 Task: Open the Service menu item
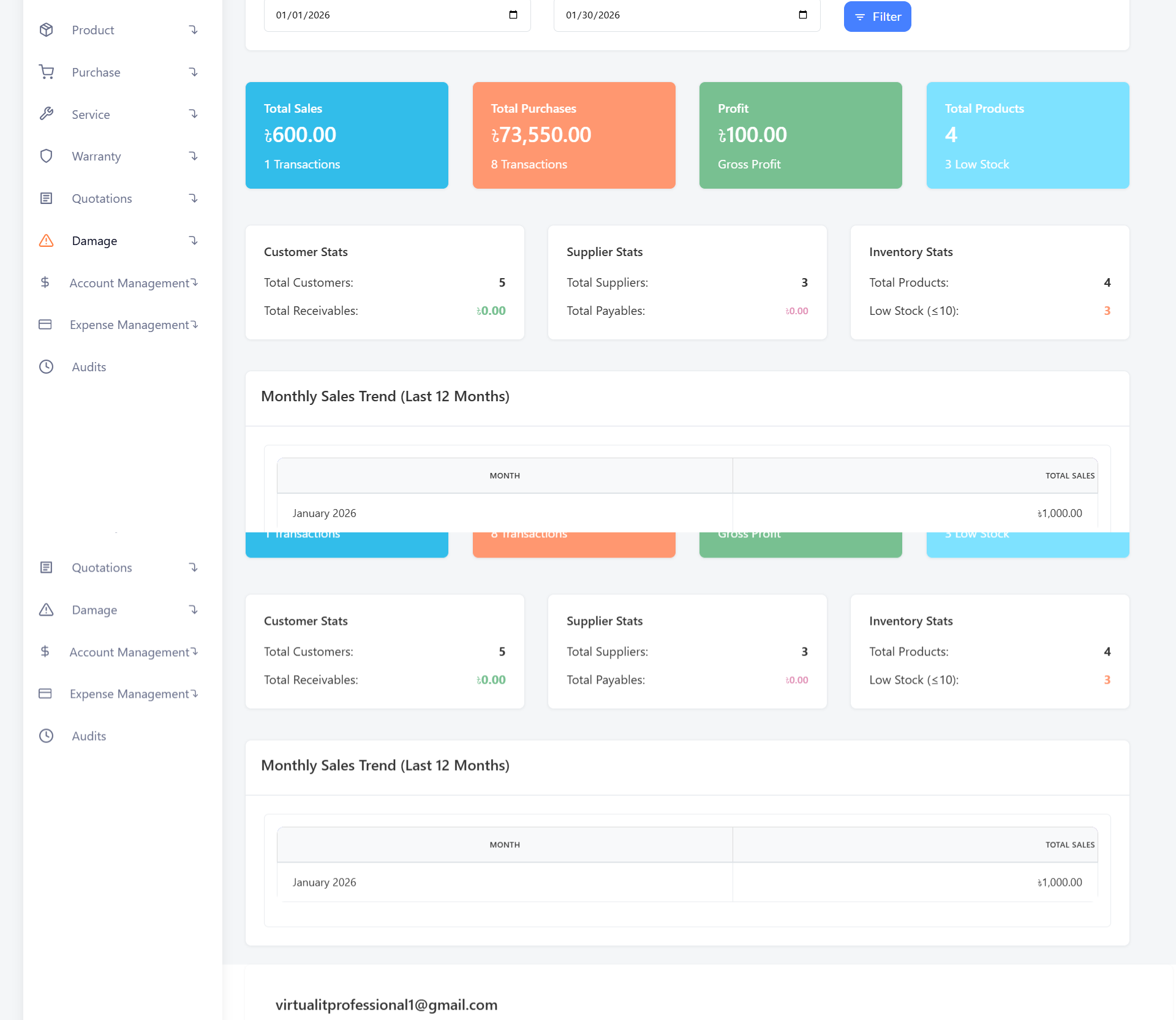point(91,115)
